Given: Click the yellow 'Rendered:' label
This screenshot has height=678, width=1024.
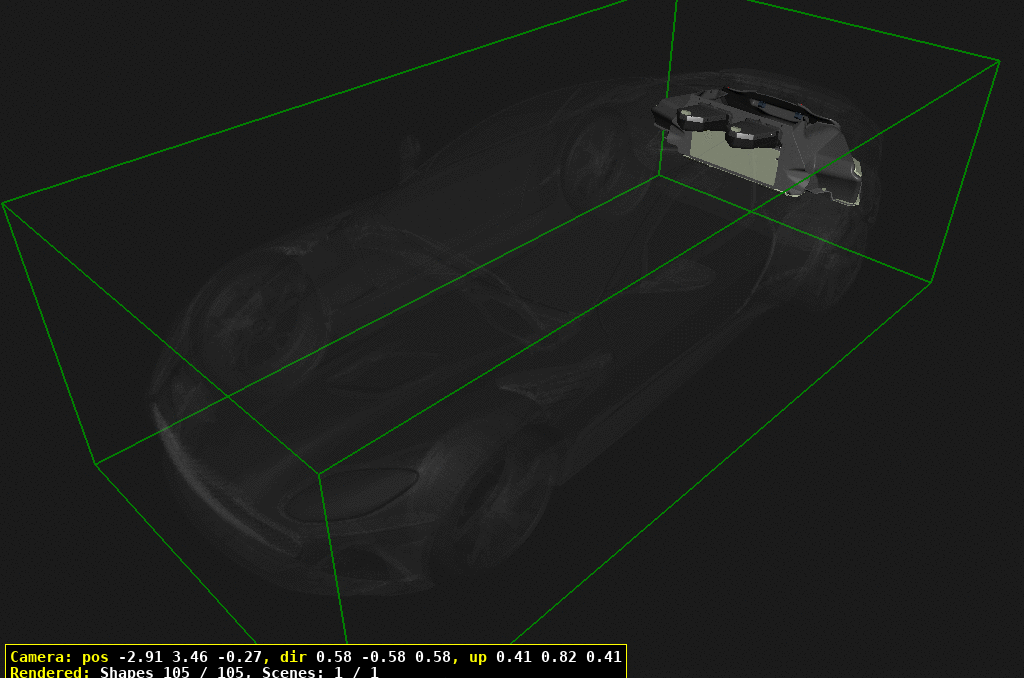Looking at the screenshot, I should [50, 673].
